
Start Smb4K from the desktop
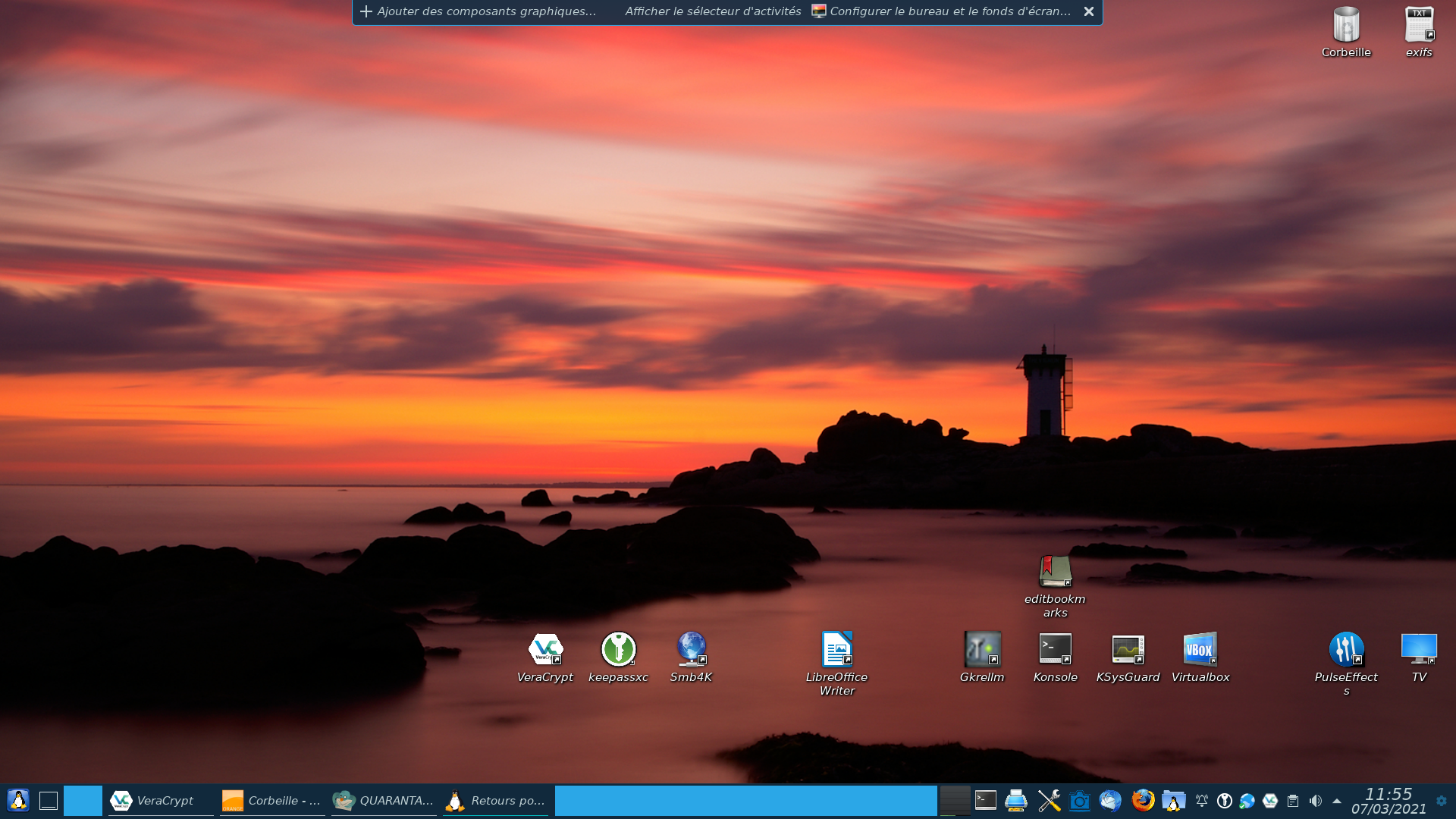pyautogui.click(x=691, y=657)
